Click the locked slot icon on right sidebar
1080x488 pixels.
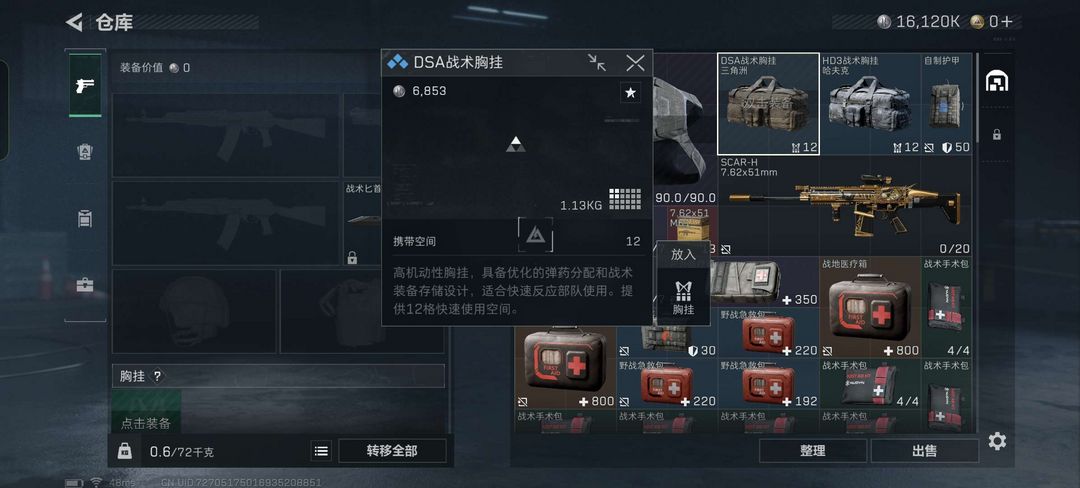pyautogui.click(x=997, y=134)
